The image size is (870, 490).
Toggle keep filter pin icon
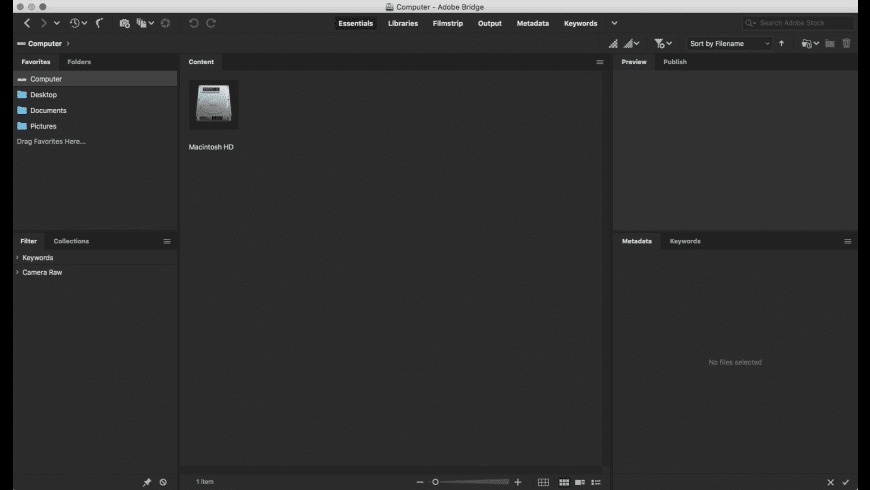(x=146, y=482)
